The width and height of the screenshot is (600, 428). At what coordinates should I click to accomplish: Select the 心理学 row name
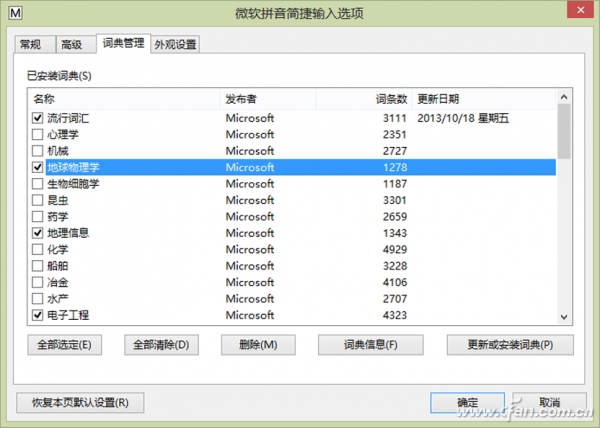[x=63, y=135]
